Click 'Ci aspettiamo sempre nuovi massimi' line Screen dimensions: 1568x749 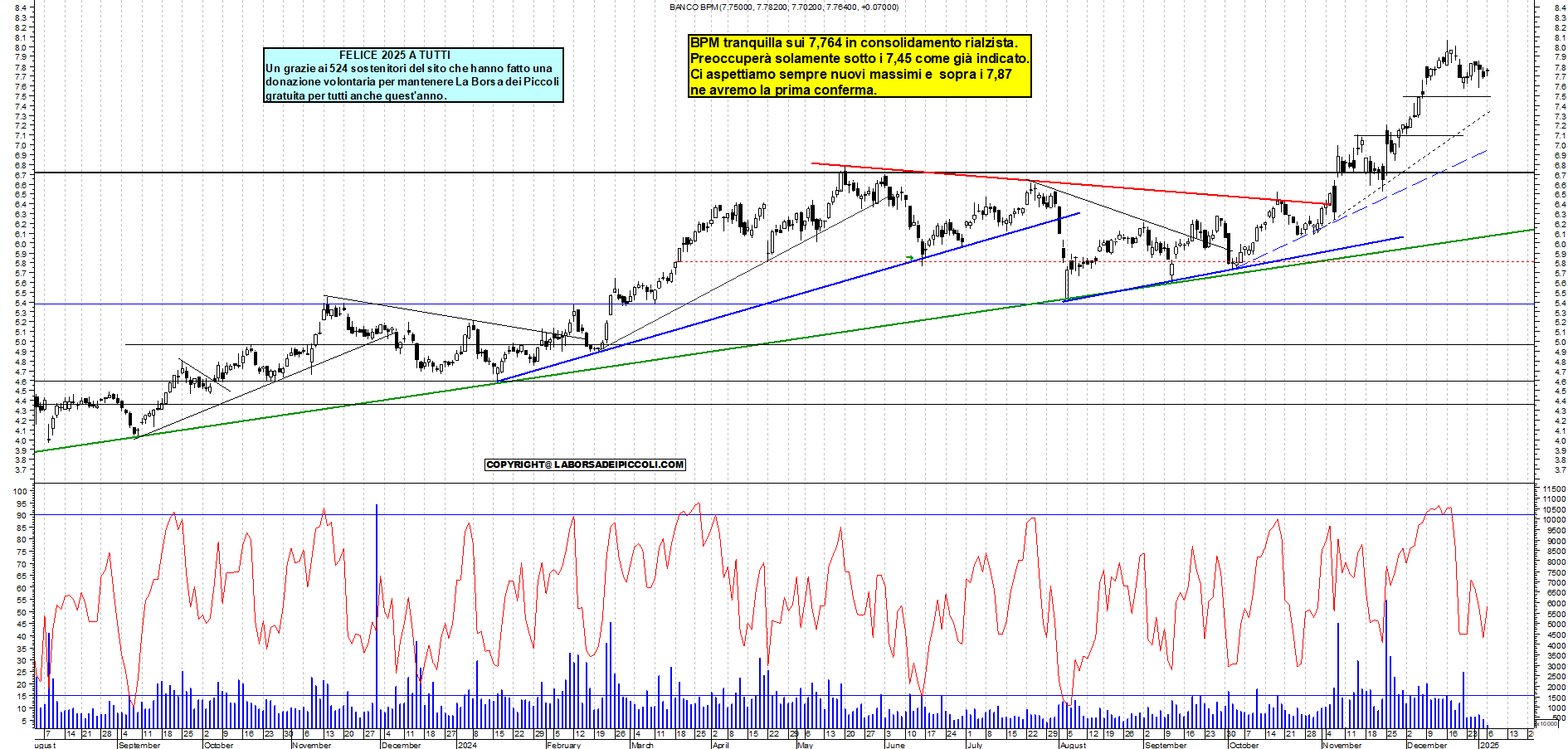(x=851, y=74)
